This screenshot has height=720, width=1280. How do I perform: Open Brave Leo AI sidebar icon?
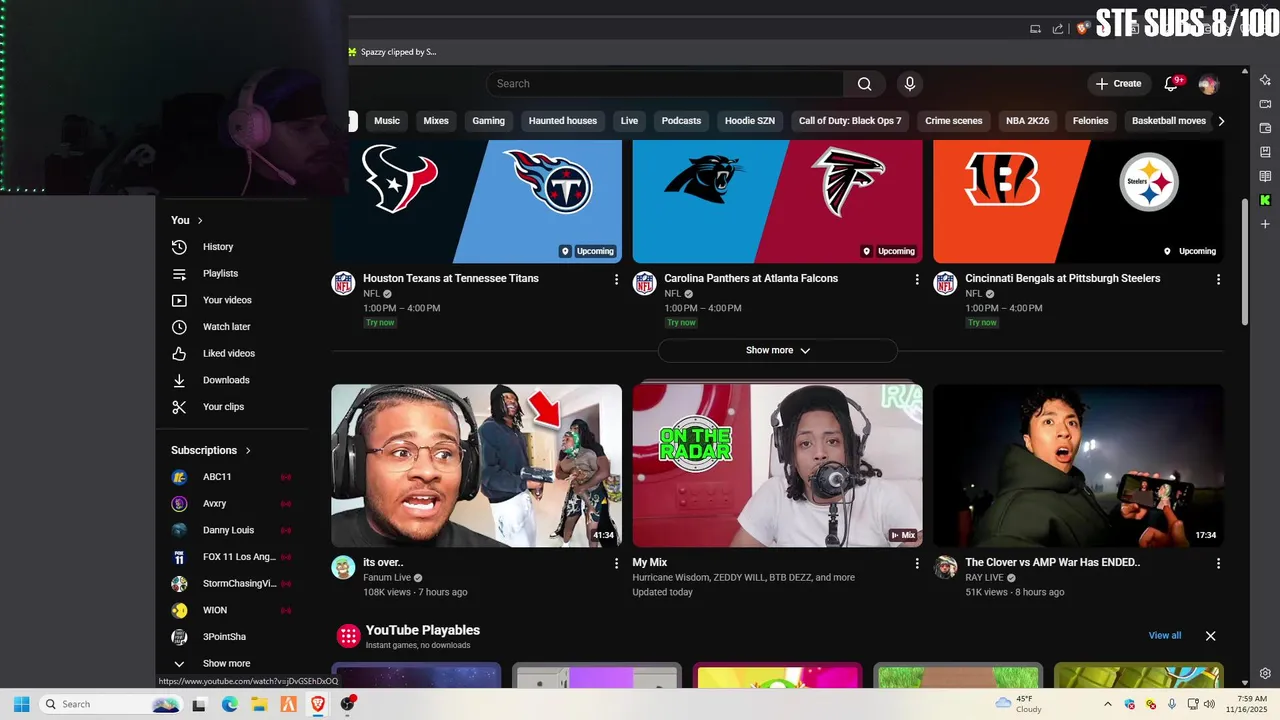(x=1265, y=80)
